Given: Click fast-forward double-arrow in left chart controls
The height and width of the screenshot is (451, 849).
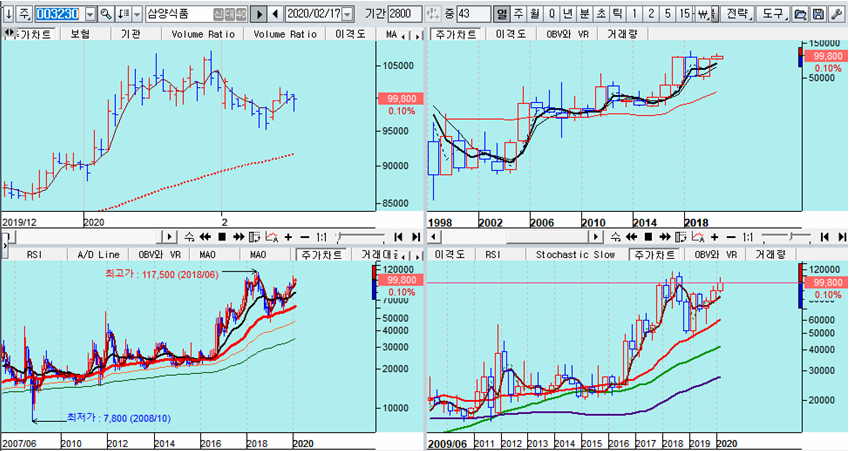Looking at the screenshot, I should [x=238, y=237].
